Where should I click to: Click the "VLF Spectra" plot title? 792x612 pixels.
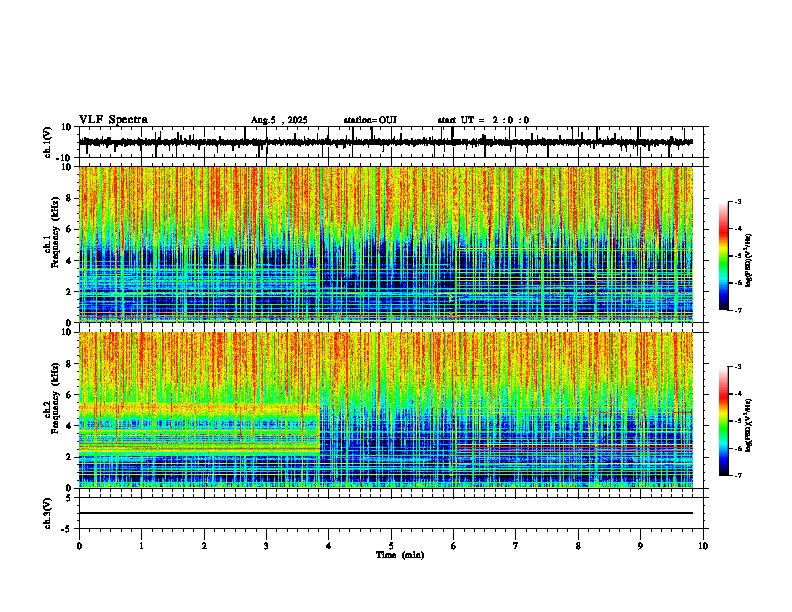pyautogui.click(x=113, y=120)
